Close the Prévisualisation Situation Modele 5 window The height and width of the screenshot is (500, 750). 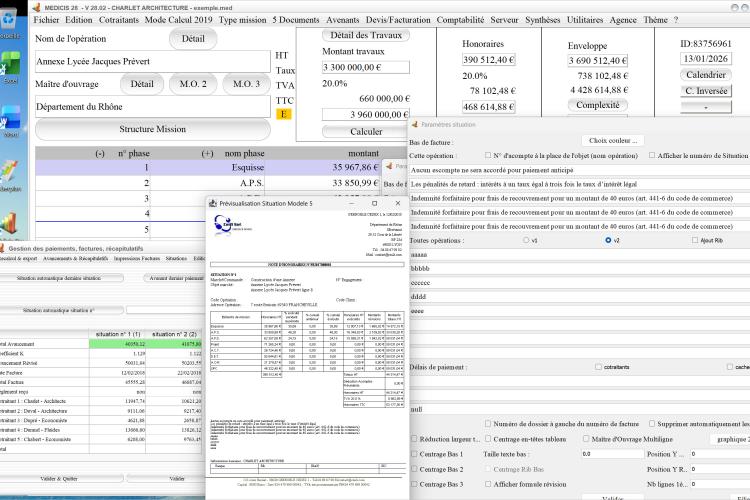(x=397, y=203)
